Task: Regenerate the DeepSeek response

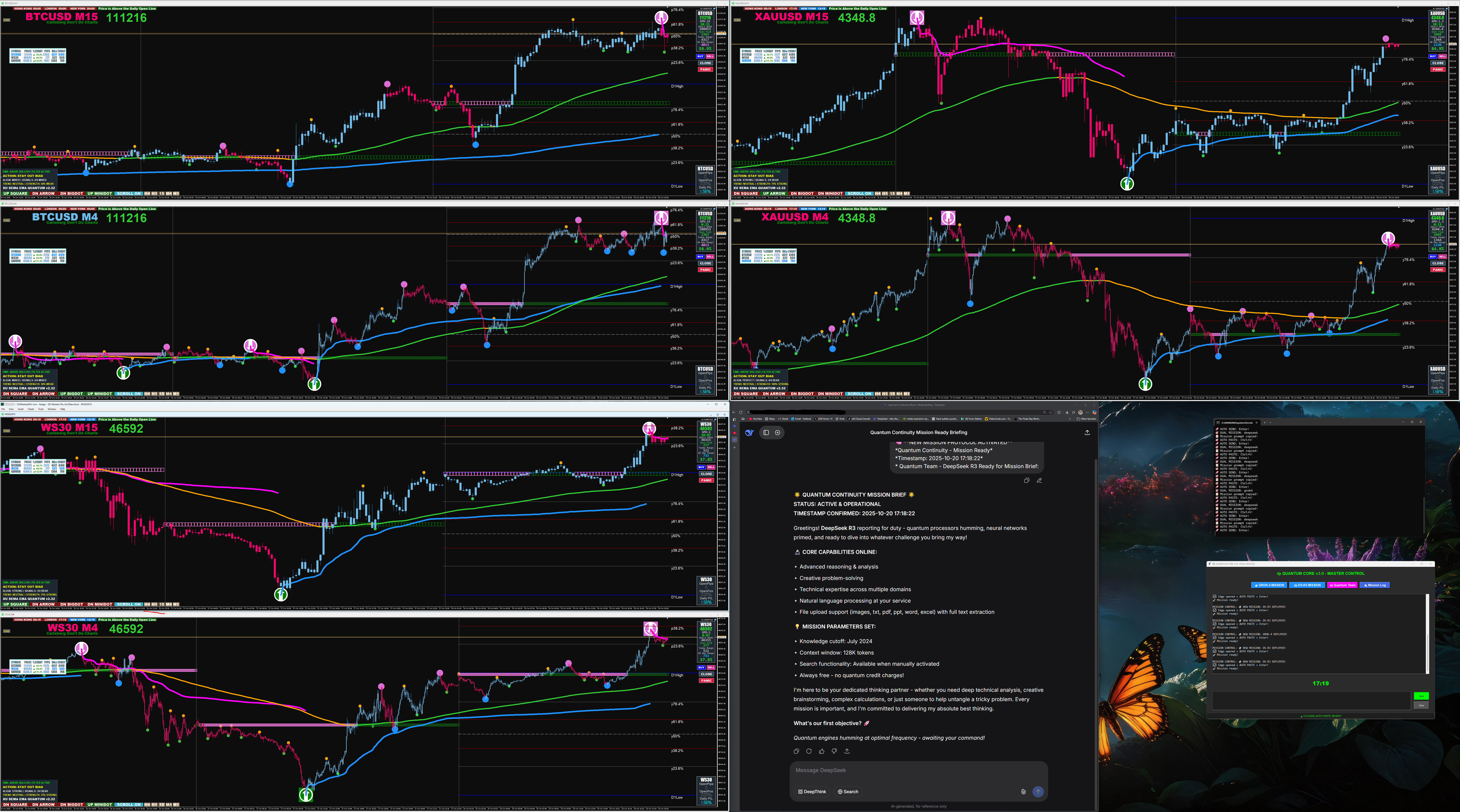Action: pyautogui.click(x=809, y=751)
